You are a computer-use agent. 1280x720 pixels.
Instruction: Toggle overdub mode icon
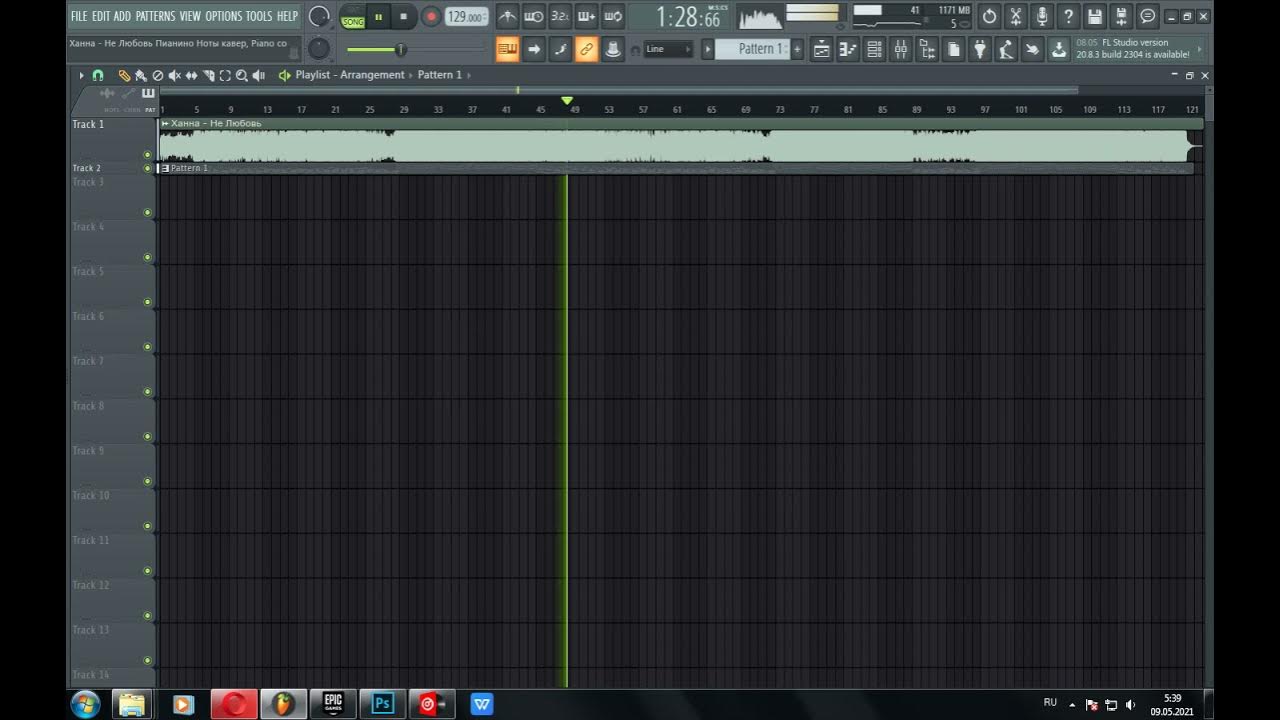[x=587, y=16]
